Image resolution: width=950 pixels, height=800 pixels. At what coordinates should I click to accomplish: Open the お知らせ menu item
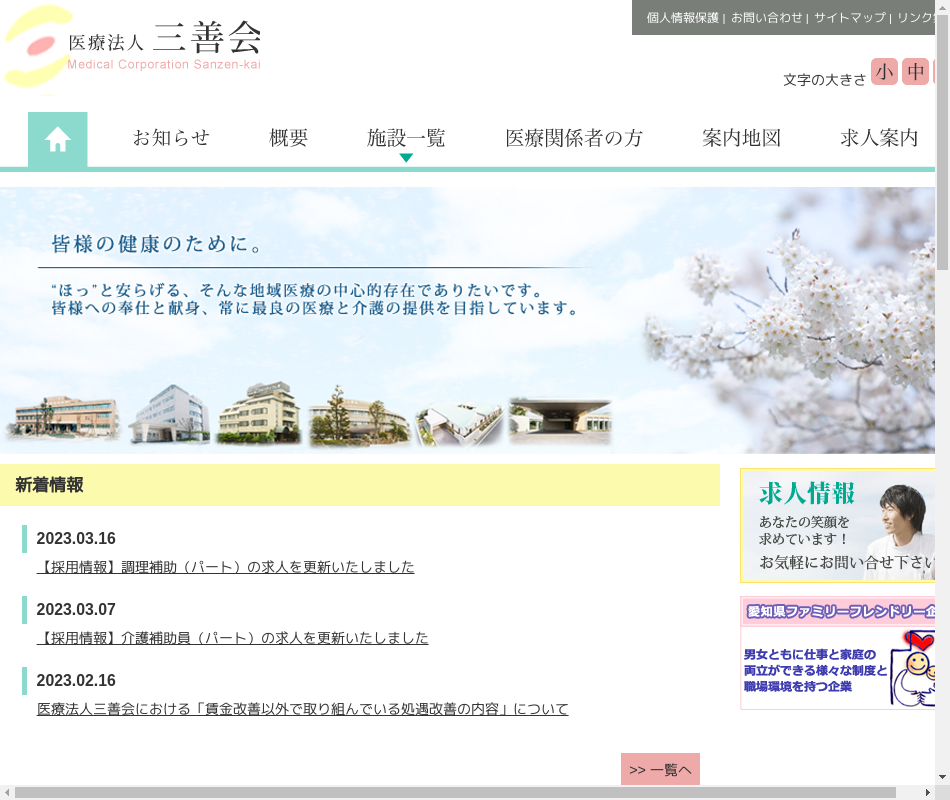171,139
